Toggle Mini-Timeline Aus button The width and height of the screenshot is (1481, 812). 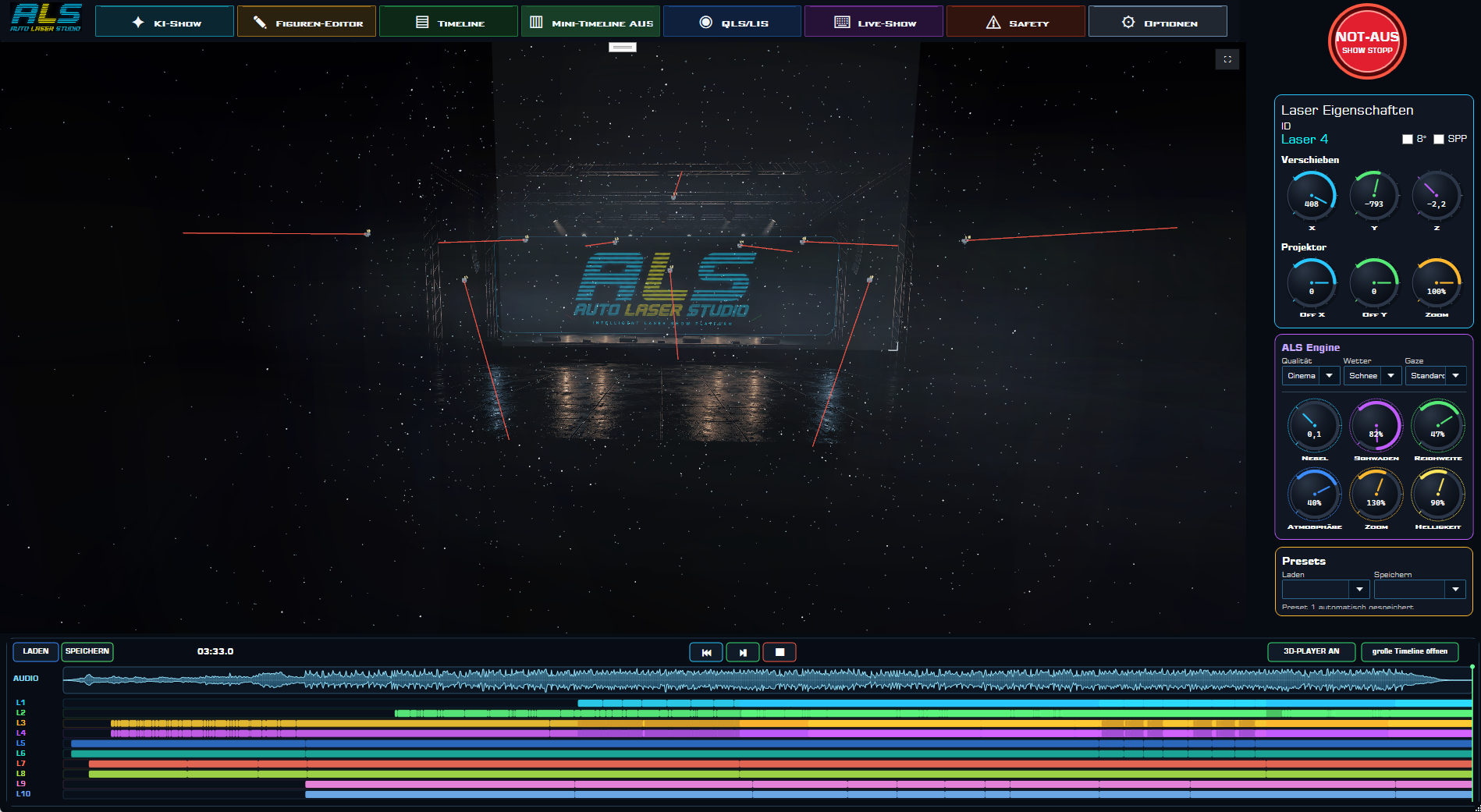(x=591, y=22)
